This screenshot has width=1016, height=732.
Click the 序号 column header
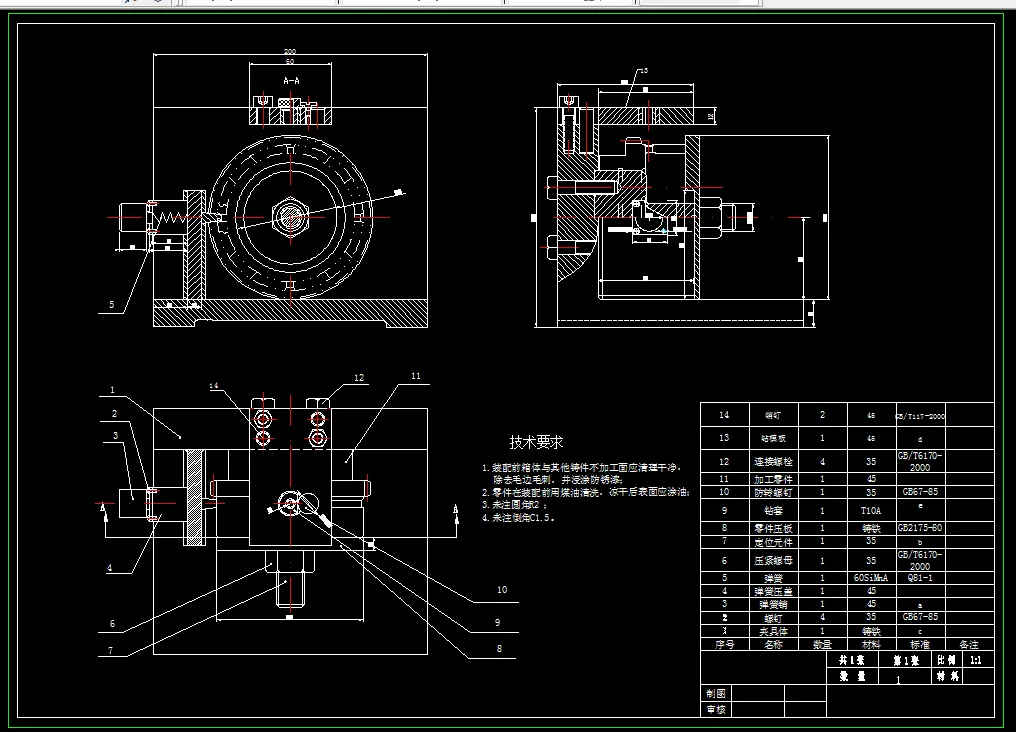click(x=724, y=645)
